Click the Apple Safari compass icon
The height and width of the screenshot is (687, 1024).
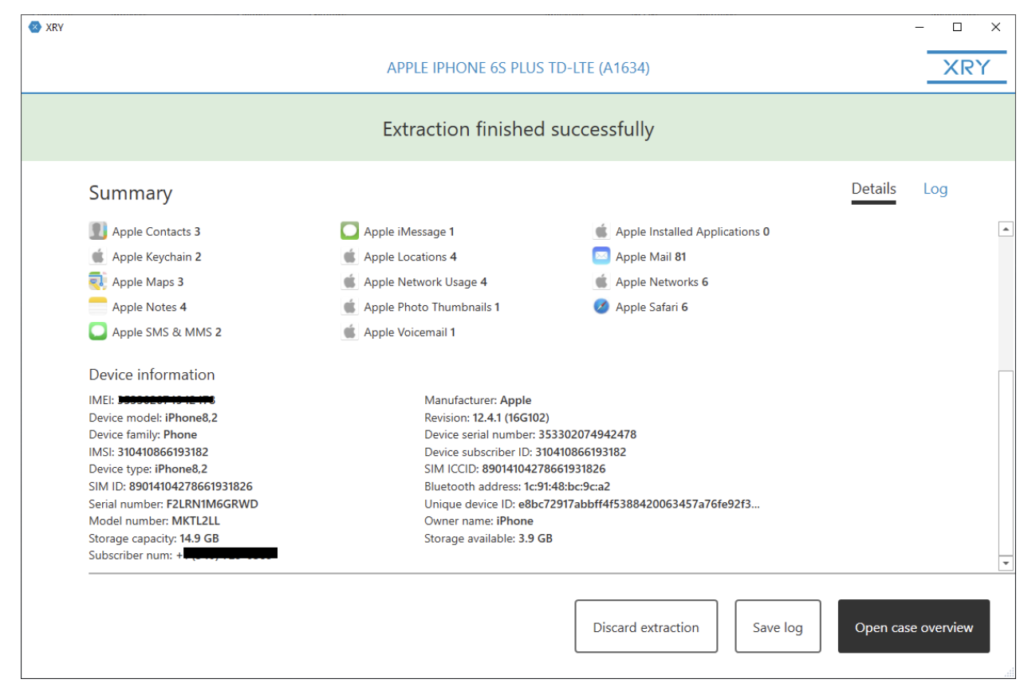[x=601, y=306]
